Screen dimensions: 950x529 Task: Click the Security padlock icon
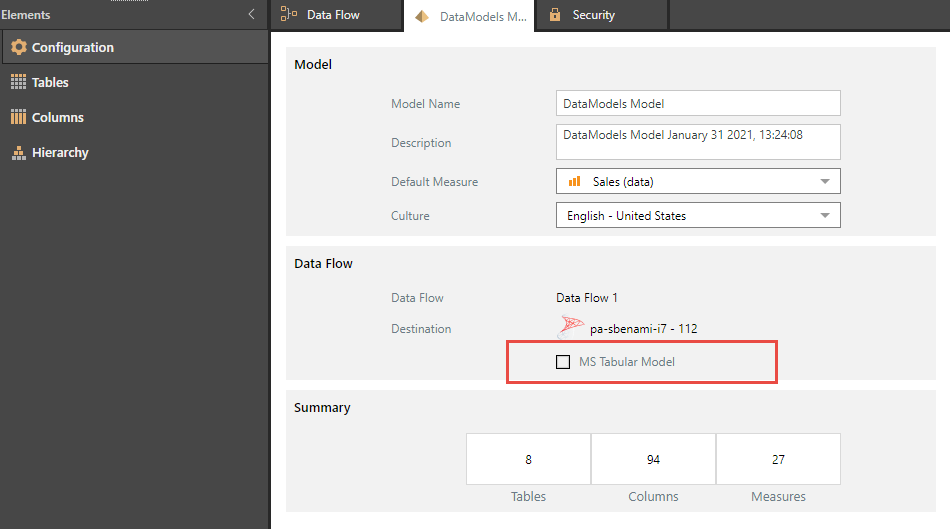[555, 15]
